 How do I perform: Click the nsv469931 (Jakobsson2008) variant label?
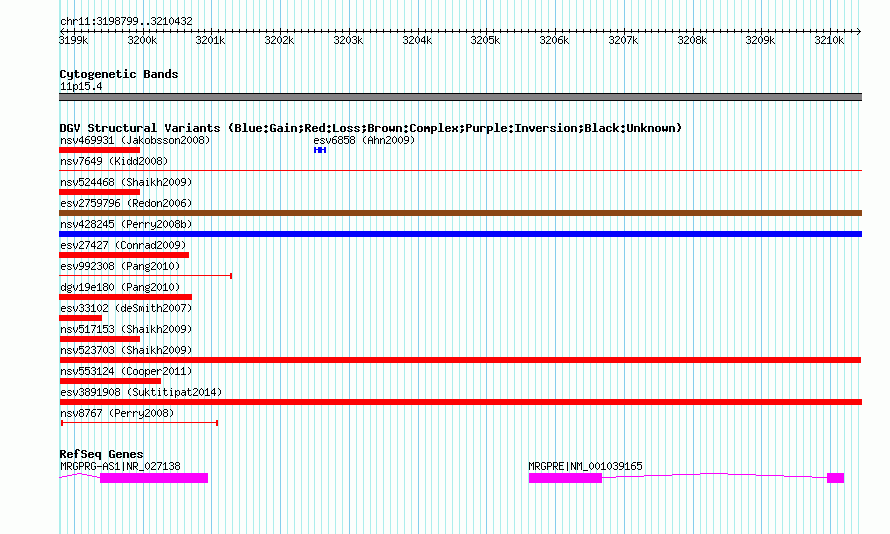coord(135,140)
